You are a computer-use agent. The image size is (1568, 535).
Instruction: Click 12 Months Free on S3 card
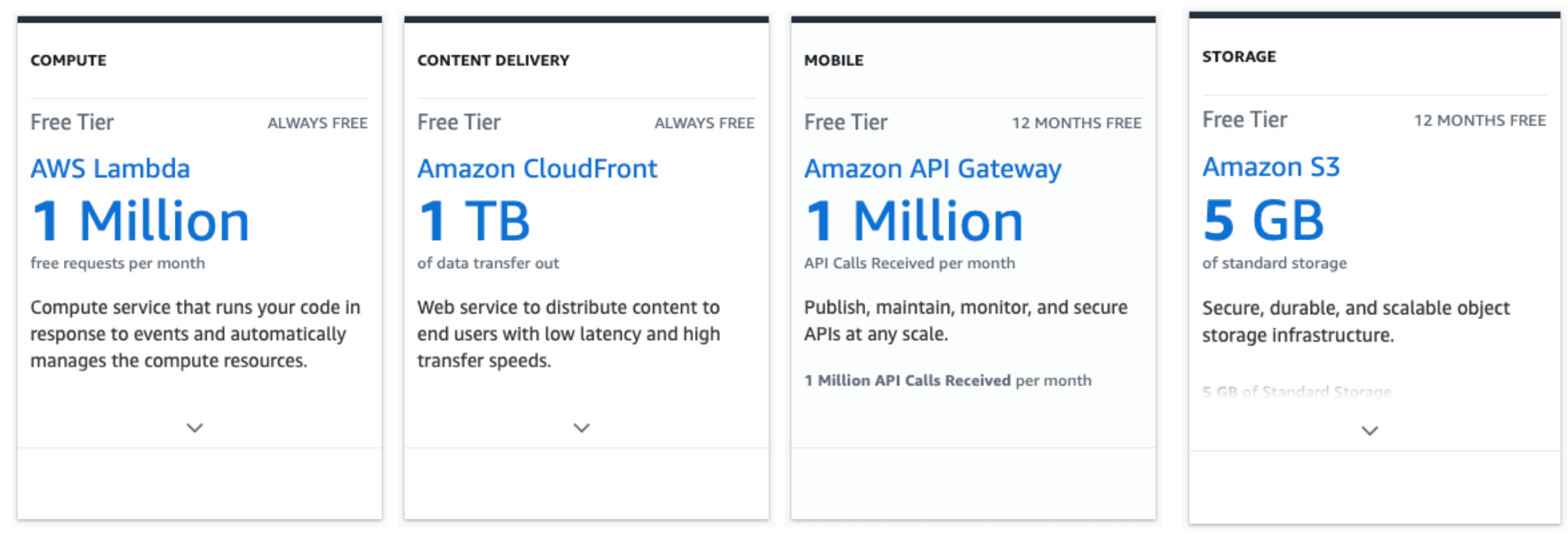click(1480, 121)
